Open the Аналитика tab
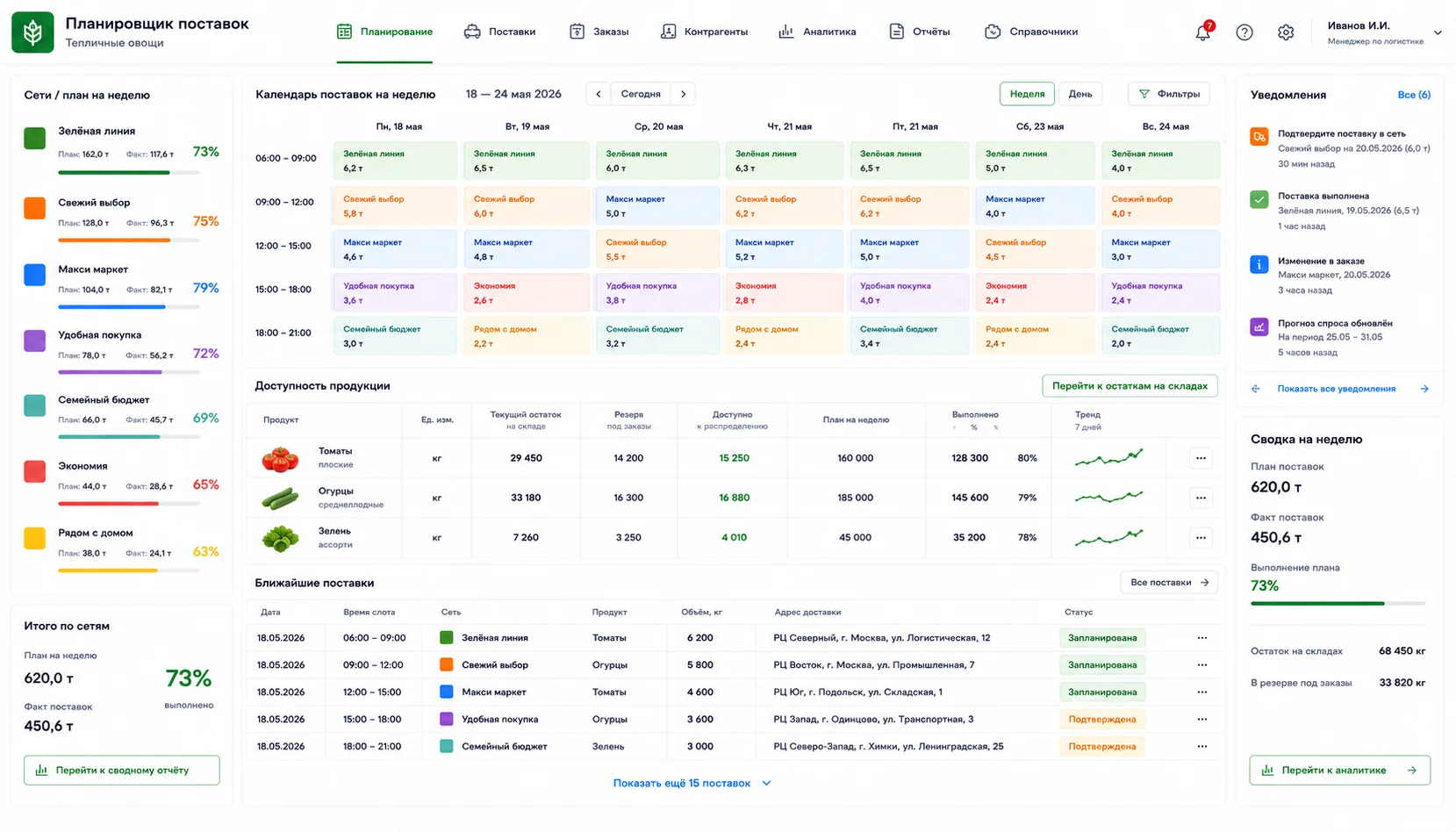Screen dimensions: 1456x832 click(x=817, y=32)
